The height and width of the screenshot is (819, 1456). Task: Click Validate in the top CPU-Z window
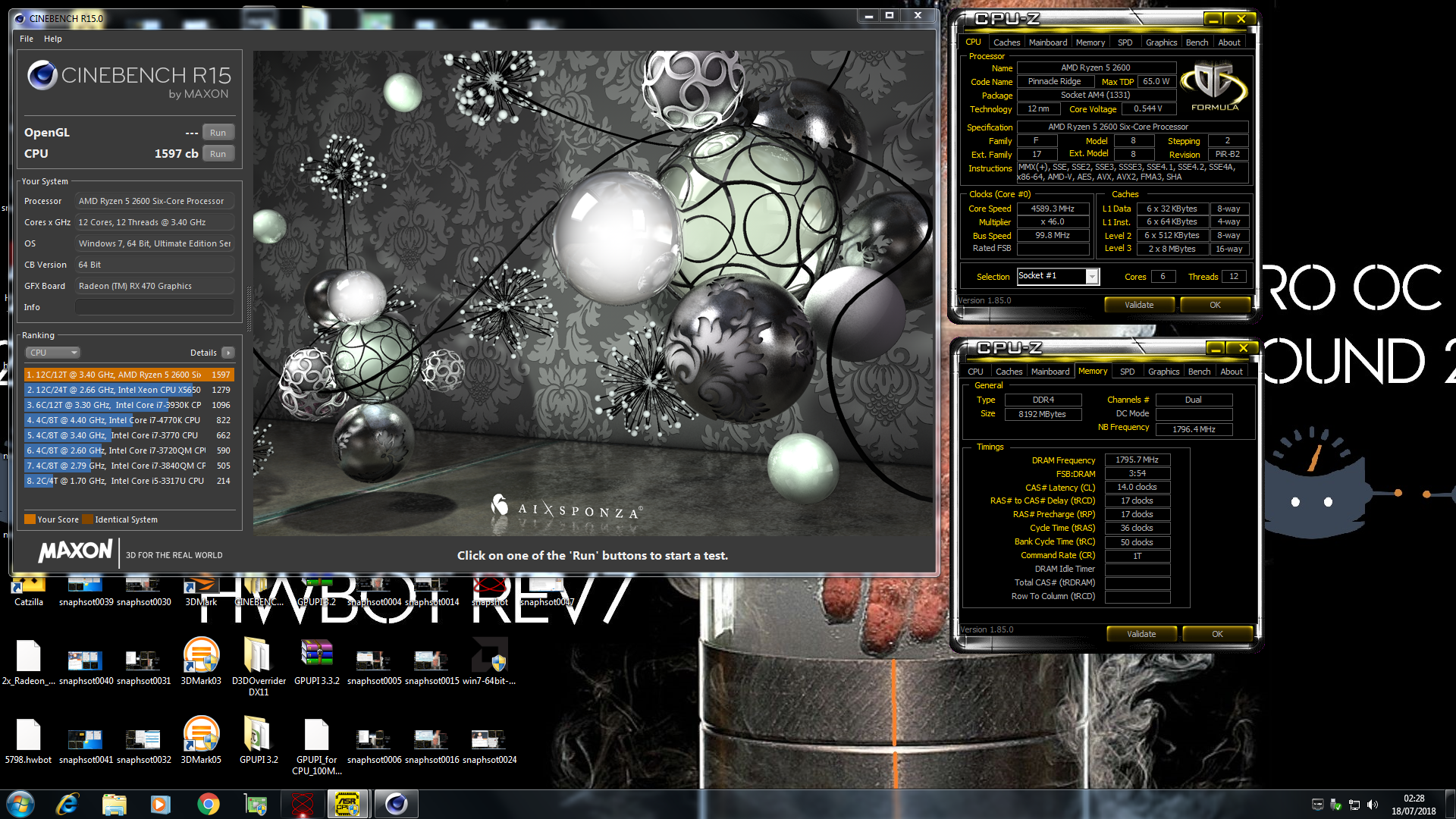click(1139, 305)
